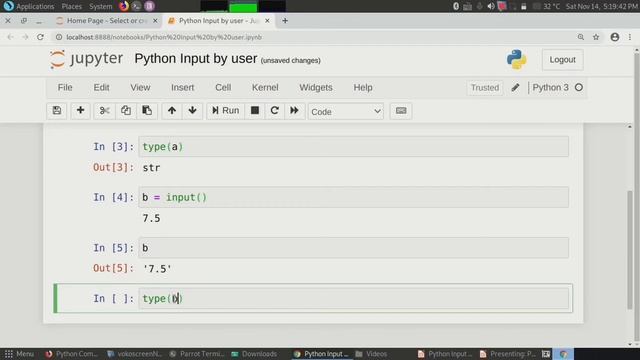This screenshot has height=360, width=640.
Task: Switch to Parrot Terminal taskbar item
Action: (x=198, y=354)
